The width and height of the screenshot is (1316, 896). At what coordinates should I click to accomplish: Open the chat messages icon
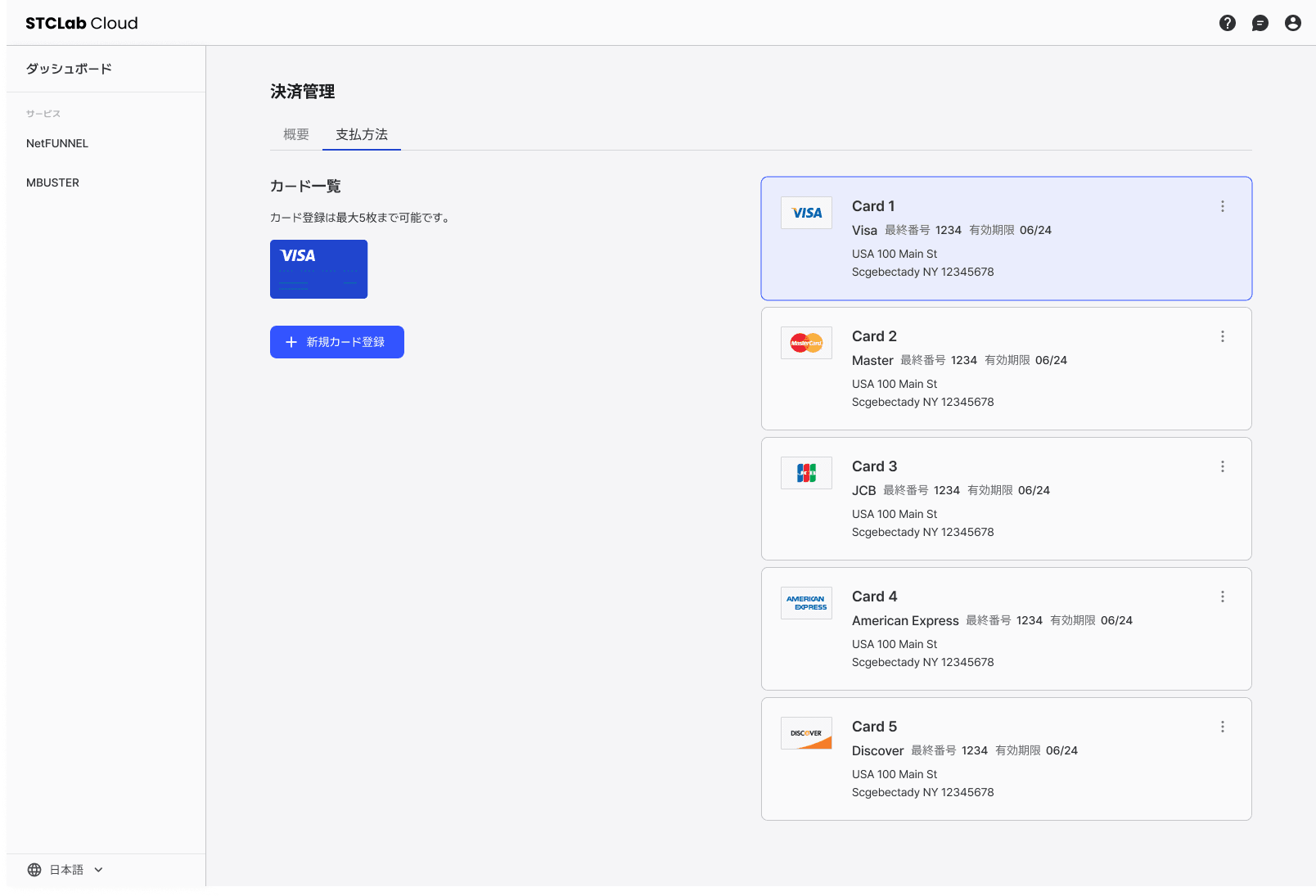click(1260, 23)
